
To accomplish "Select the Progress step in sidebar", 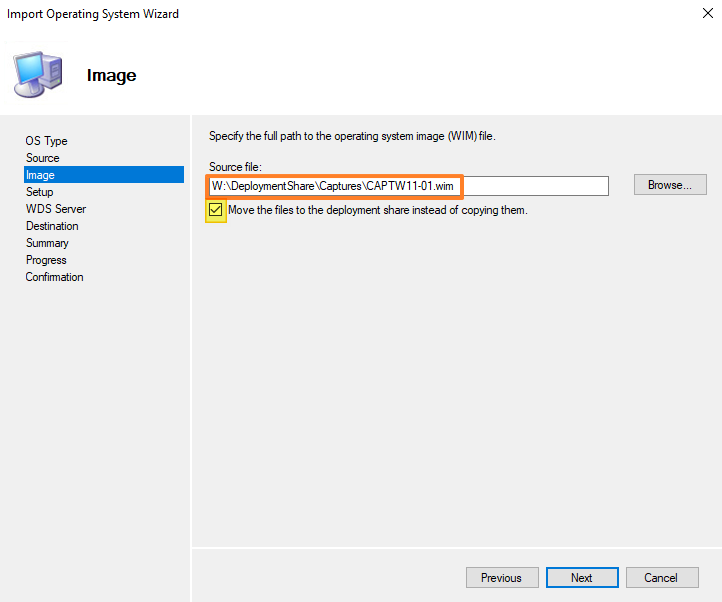I will point(47,260).
